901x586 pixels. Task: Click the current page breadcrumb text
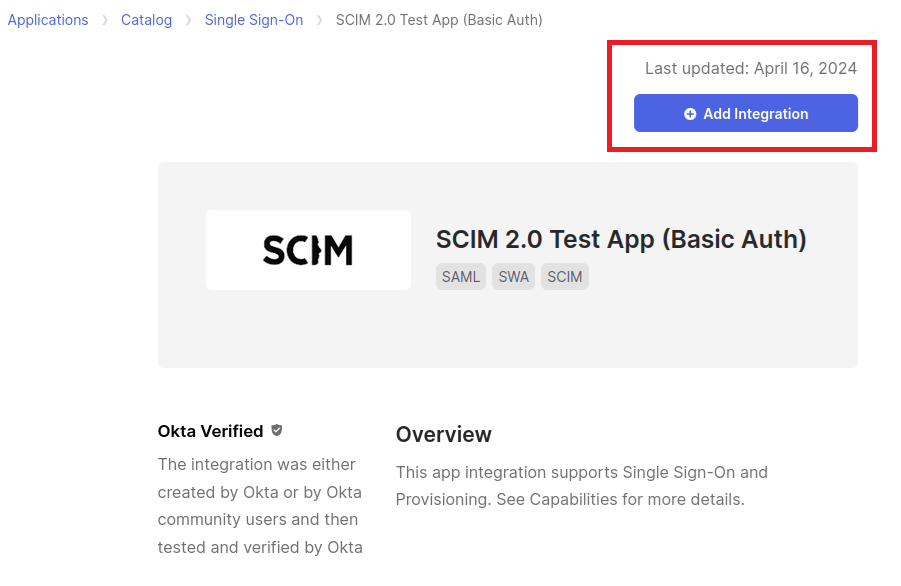click(439, 20)
